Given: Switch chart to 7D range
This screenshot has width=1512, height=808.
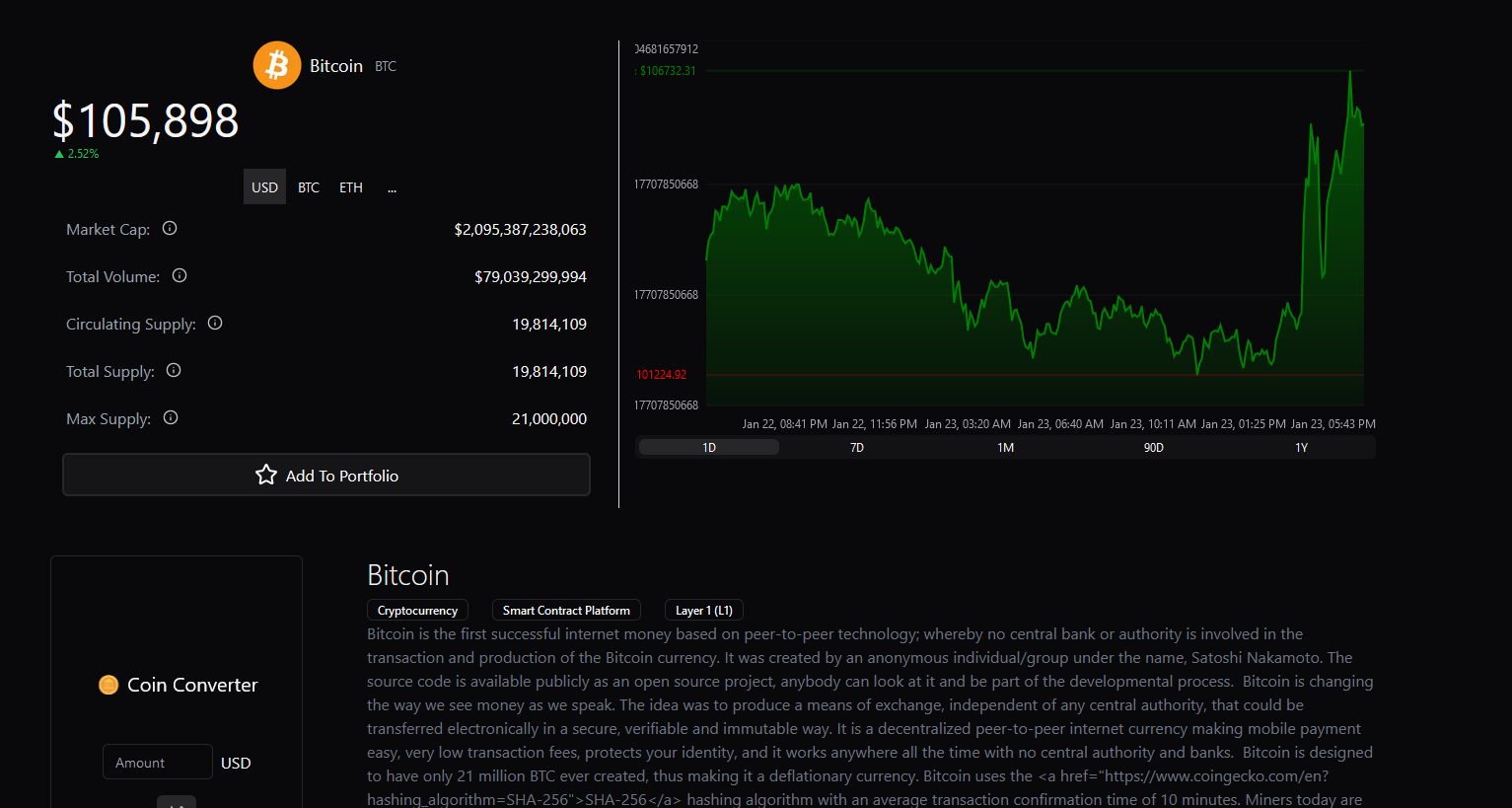Looking at the screenshot, I should [x=857, y=447].
